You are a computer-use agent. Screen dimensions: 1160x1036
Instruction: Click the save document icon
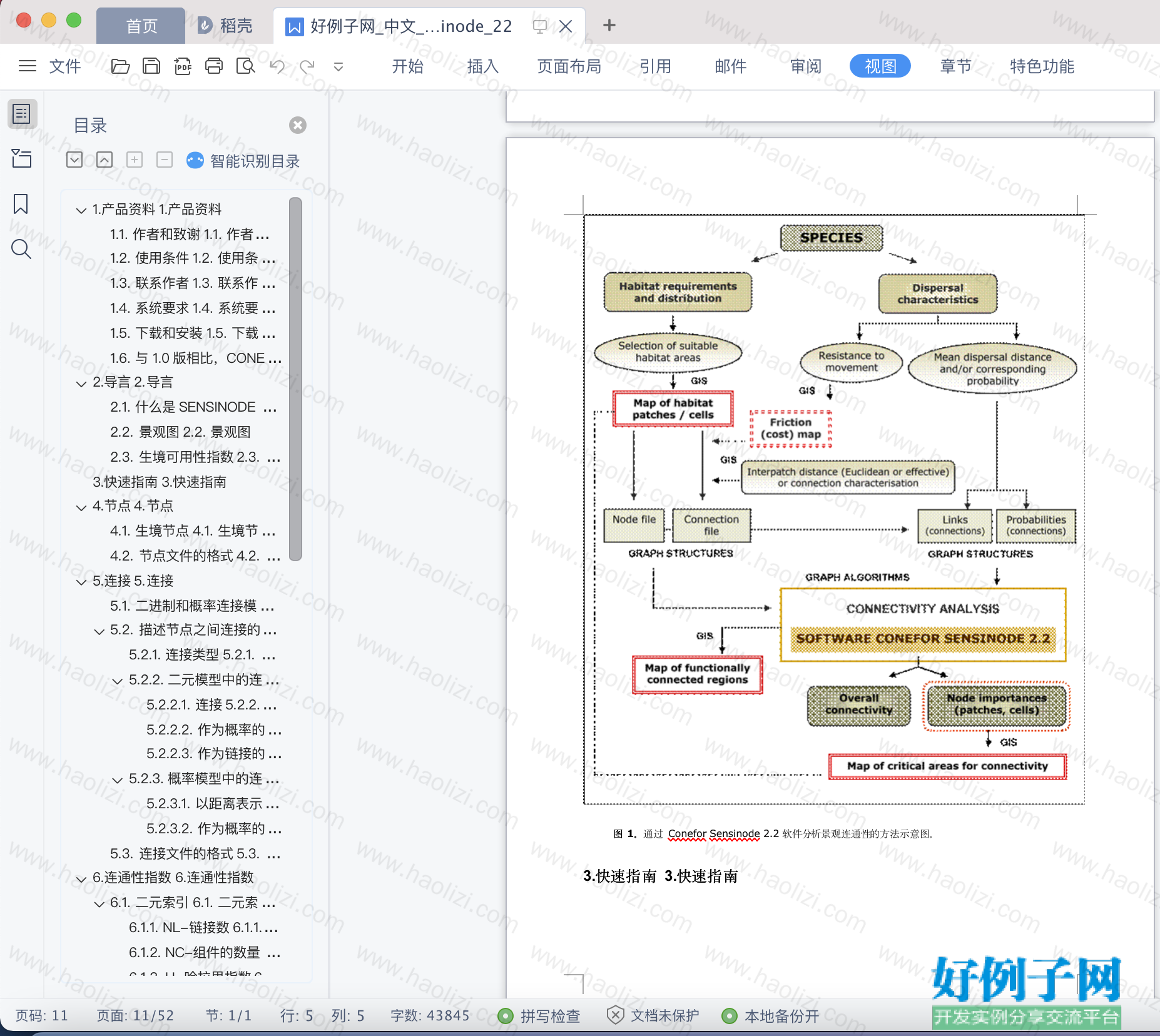pyautogui.click(x=151, y=66)
